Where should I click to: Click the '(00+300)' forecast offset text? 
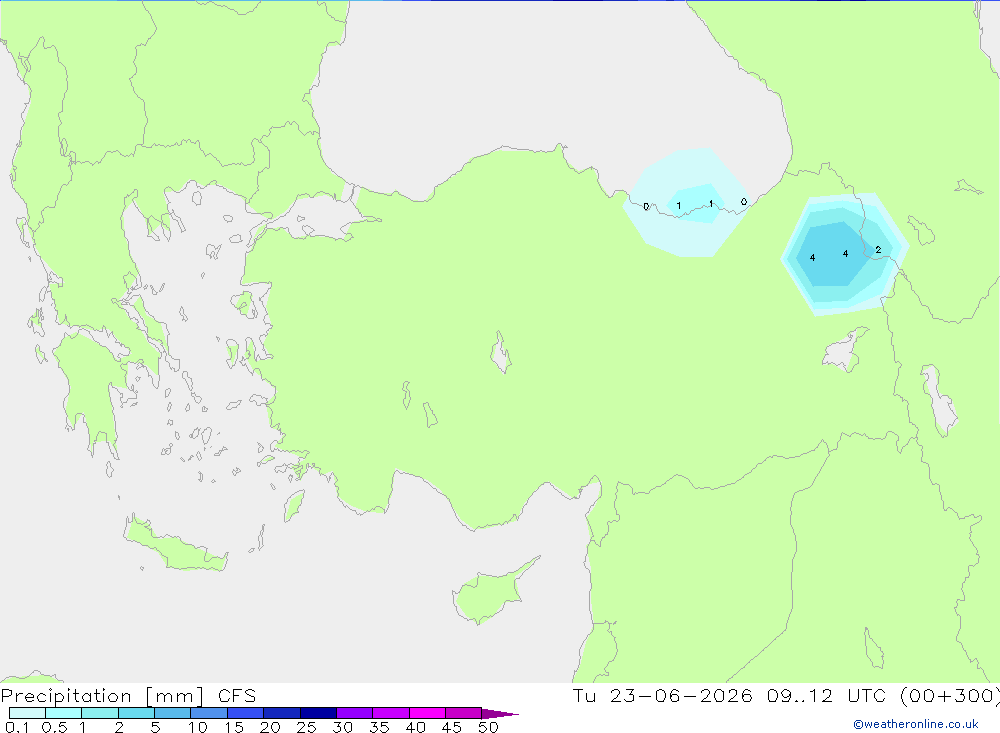(x=949, y=696)
